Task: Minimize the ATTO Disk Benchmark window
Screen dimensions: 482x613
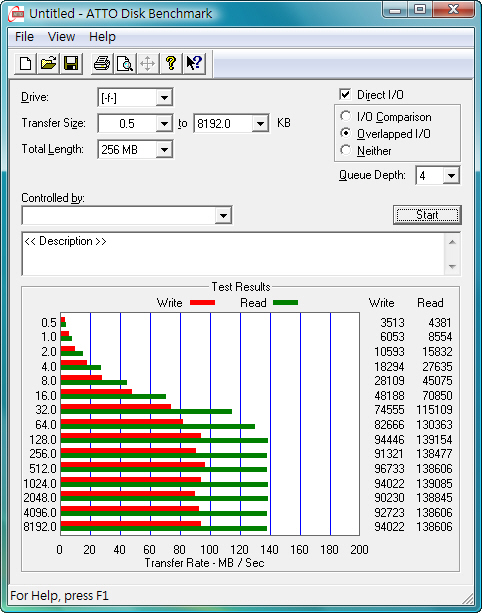Action: coord(395,9)
